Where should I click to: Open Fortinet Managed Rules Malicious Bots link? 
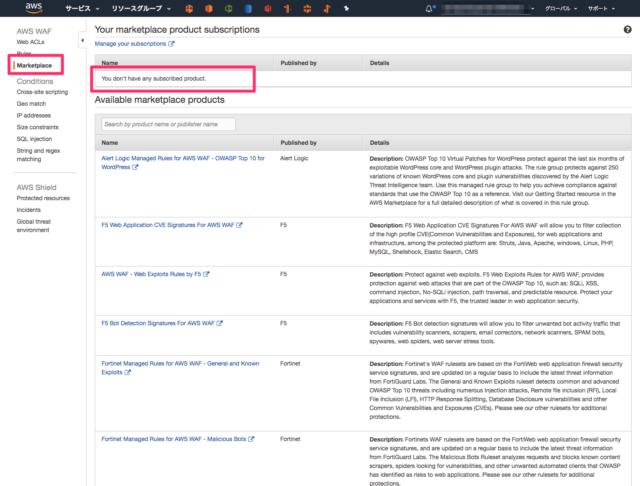[x=173, y=439]
